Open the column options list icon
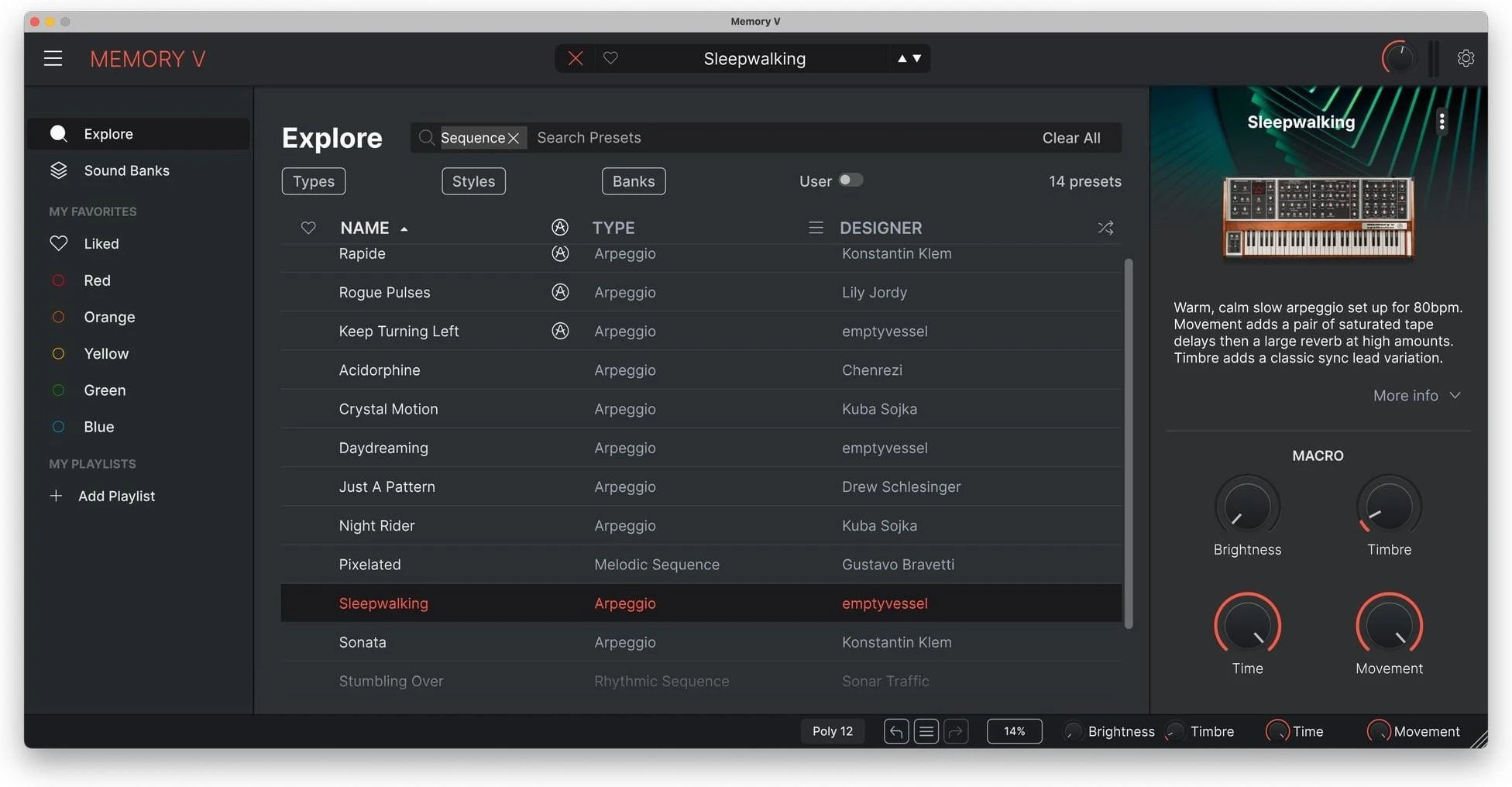1512x787 pixels. tap(816, 228)
